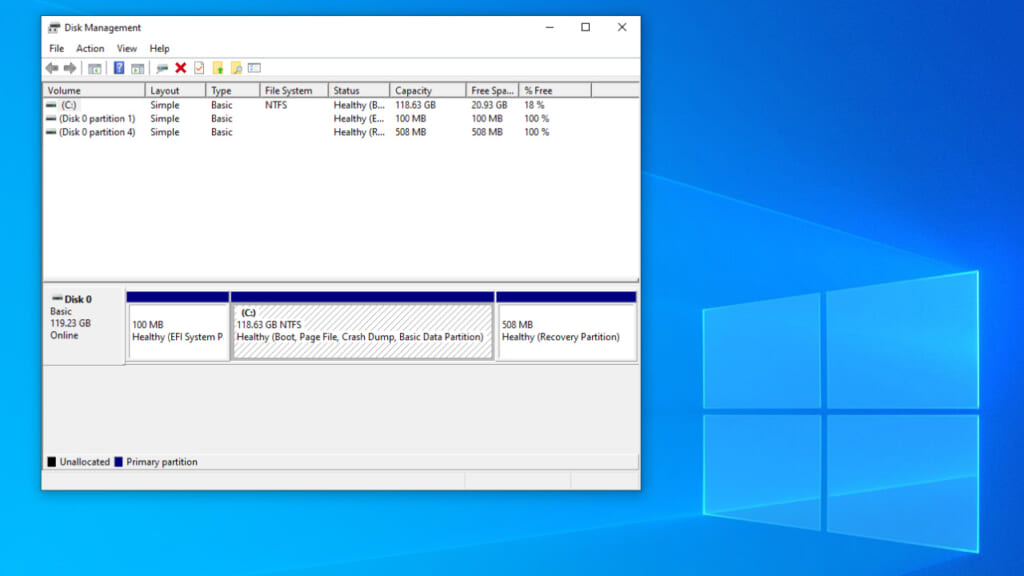Open the View menu

127,48
